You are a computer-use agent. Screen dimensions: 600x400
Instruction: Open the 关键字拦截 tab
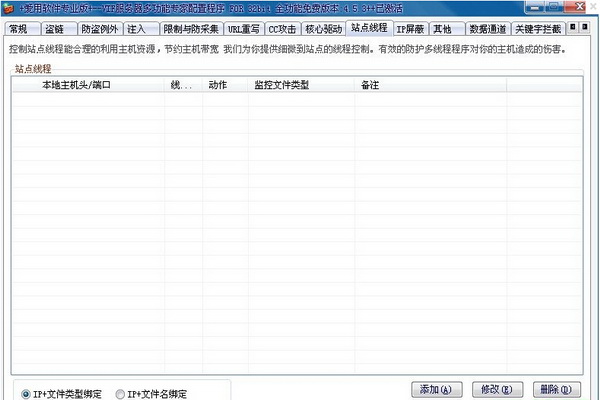(x=537, y=29)
